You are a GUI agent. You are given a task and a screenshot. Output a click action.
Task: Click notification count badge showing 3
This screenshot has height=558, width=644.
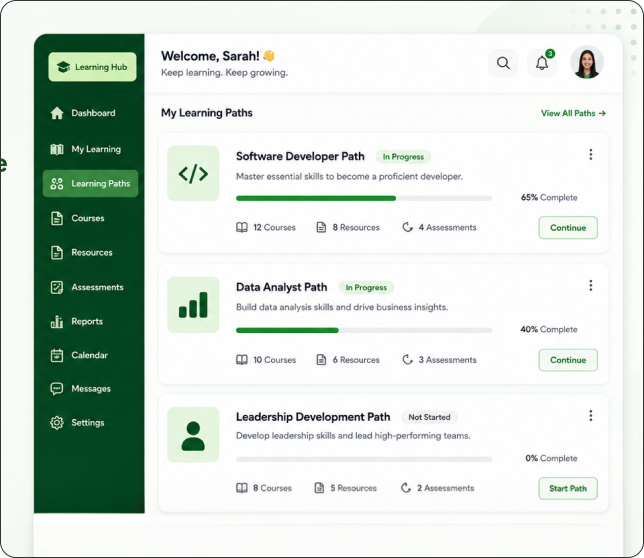point(550,53)
